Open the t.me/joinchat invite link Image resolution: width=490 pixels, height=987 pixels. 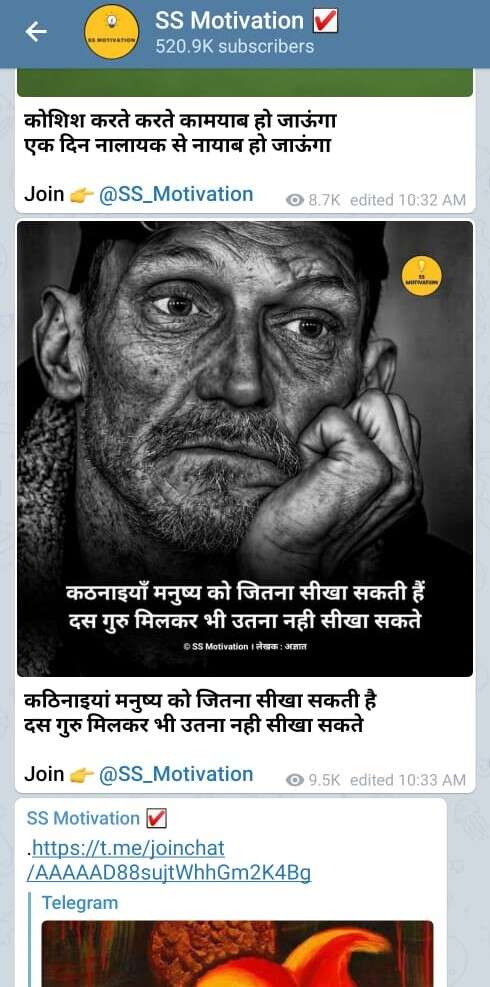point(170,860)
